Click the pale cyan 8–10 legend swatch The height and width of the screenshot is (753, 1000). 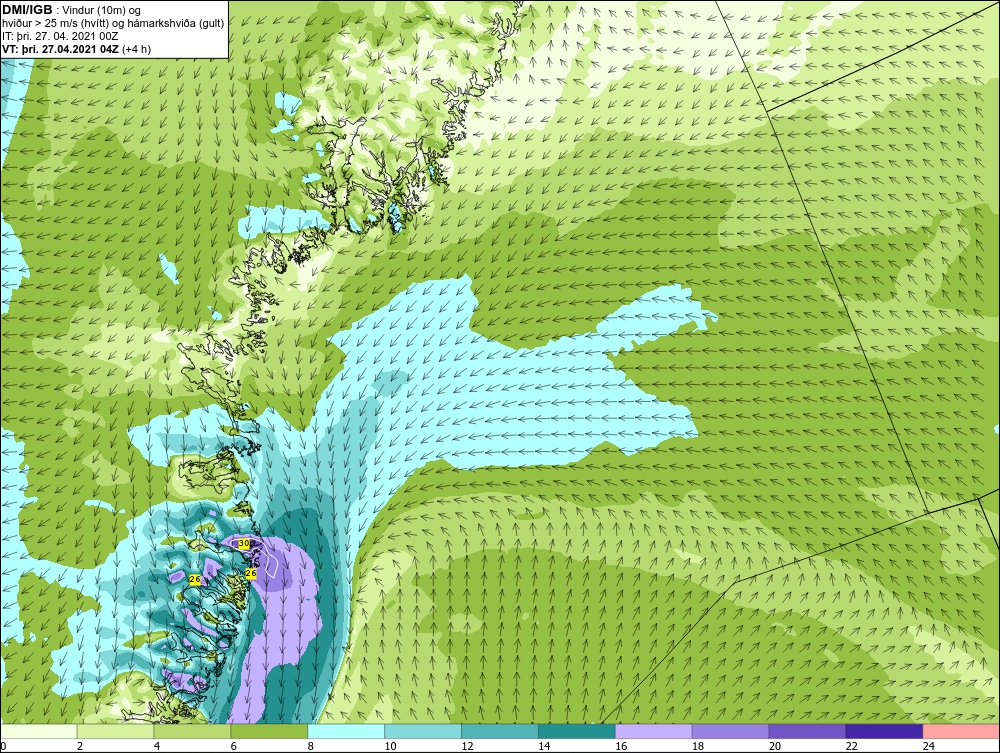tap(346, 731)
